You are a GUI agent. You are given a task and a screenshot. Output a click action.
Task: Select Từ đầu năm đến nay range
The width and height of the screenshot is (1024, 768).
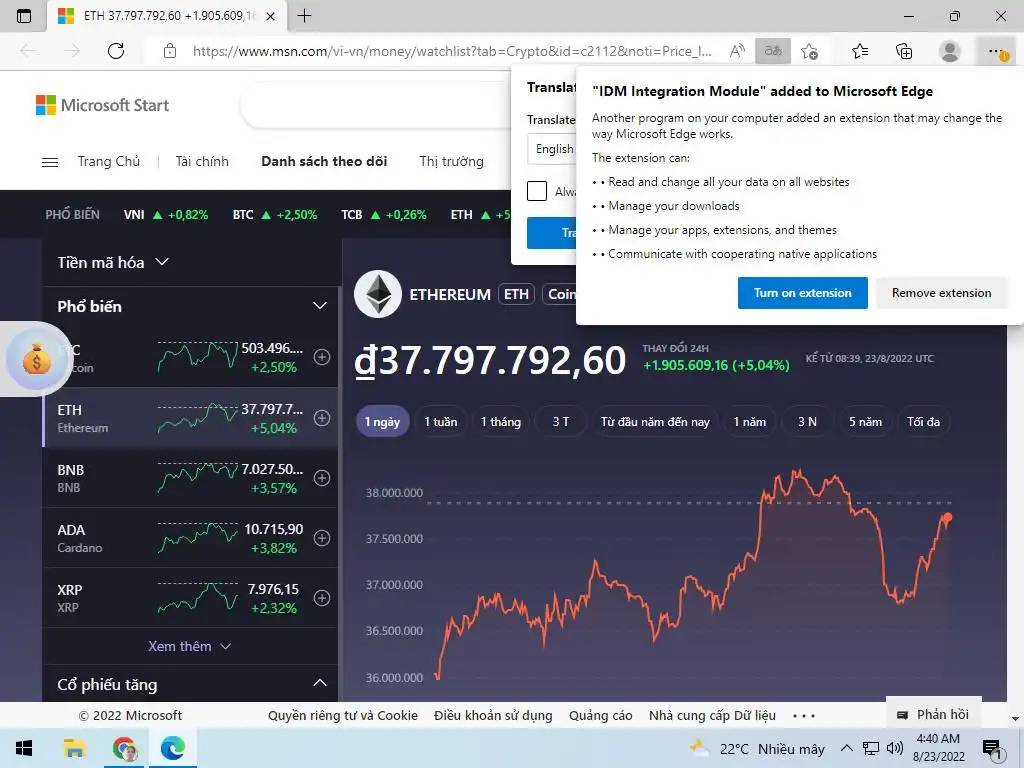click(x=655, y=422)
